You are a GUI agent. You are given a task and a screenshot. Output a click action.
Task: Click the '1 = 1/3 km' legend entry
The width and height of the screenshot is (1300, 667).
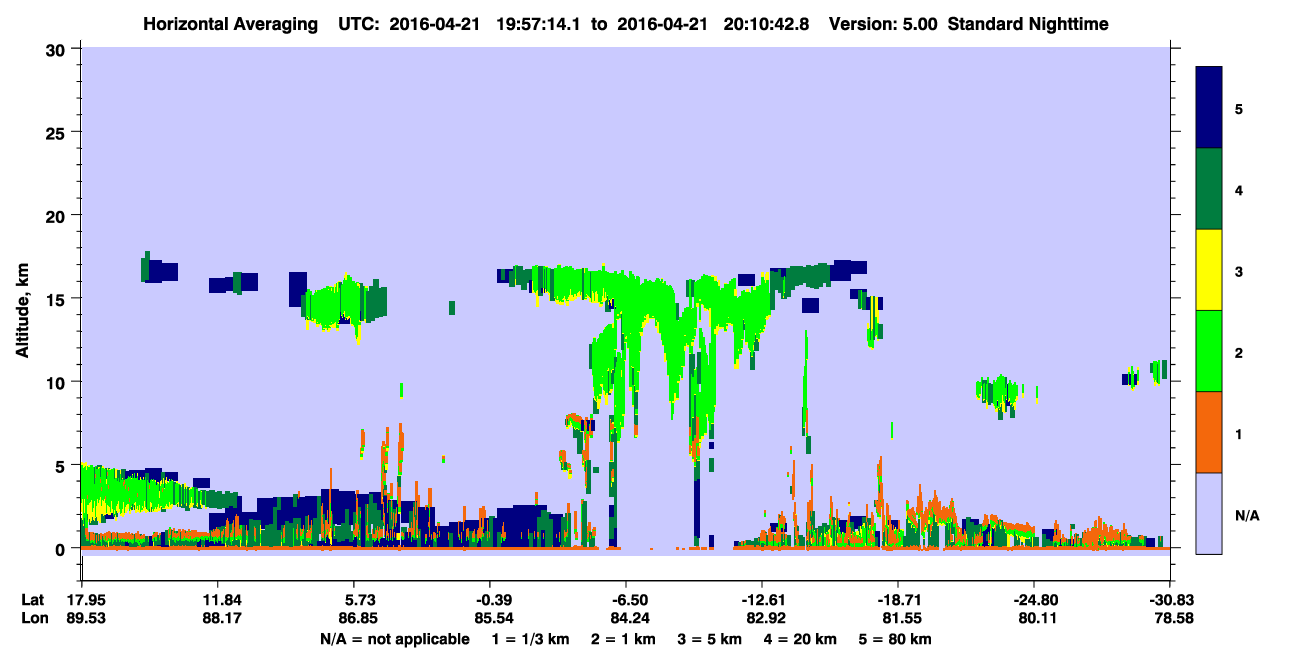529,639
